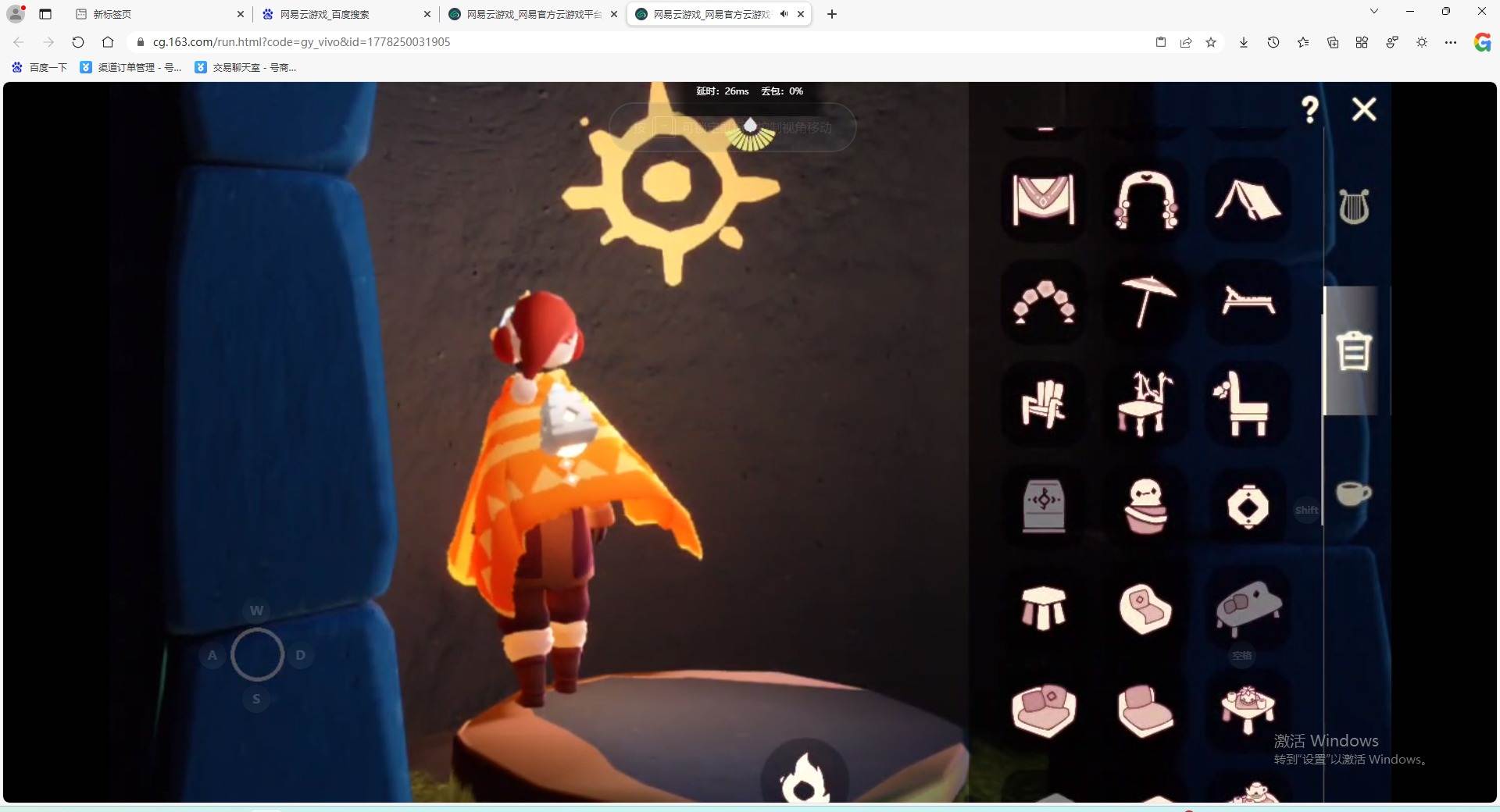
Task: Click the colorful G extension icon
Action: pyautogui.click(x=1482, y=42)
